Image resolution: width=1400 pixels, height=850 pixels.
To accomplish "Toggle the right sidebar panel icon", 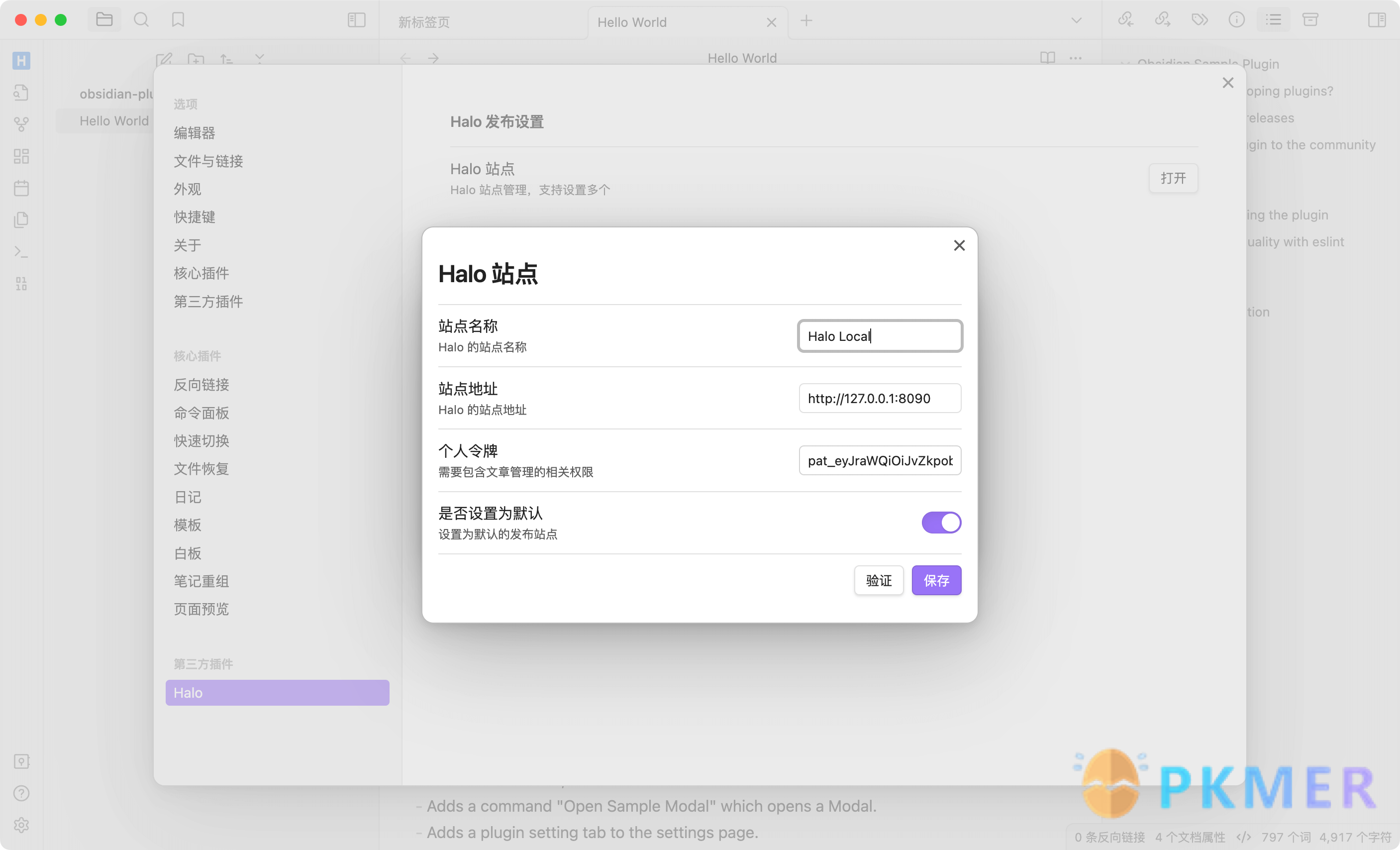I will coord(1377,20).
